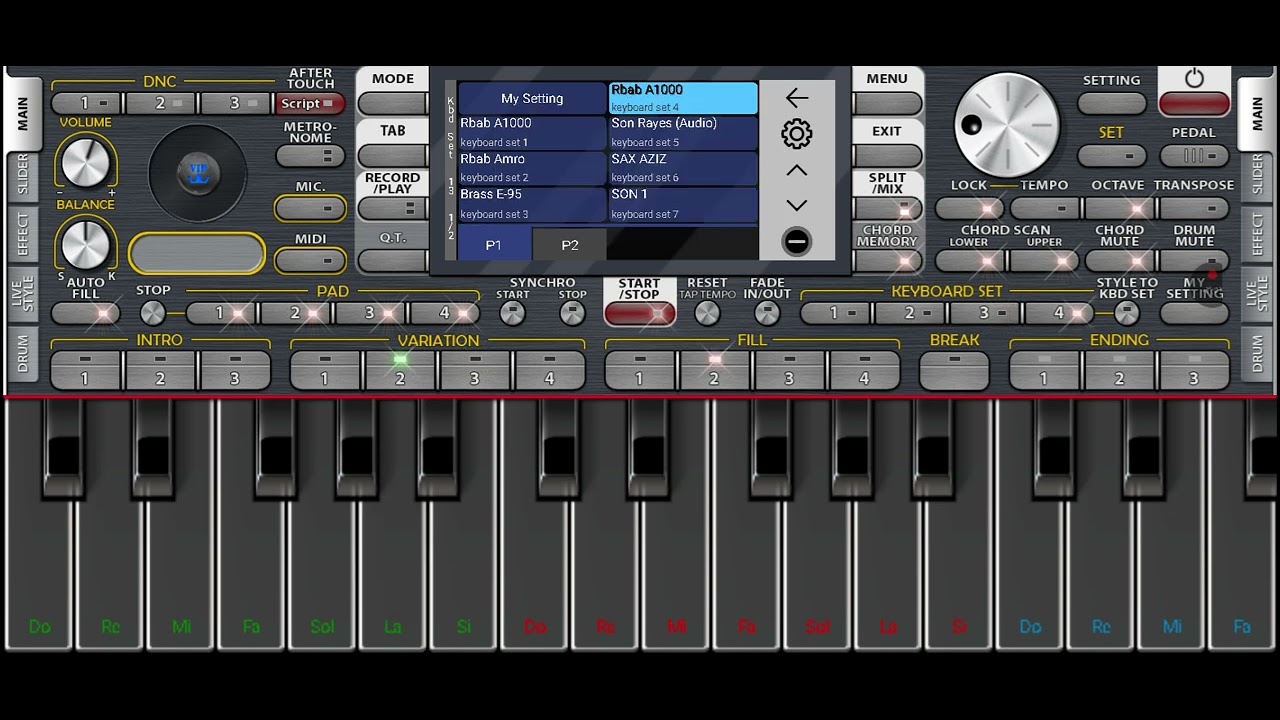Toggle DNC button 3

pyautogui.click(x=236, y=103)
